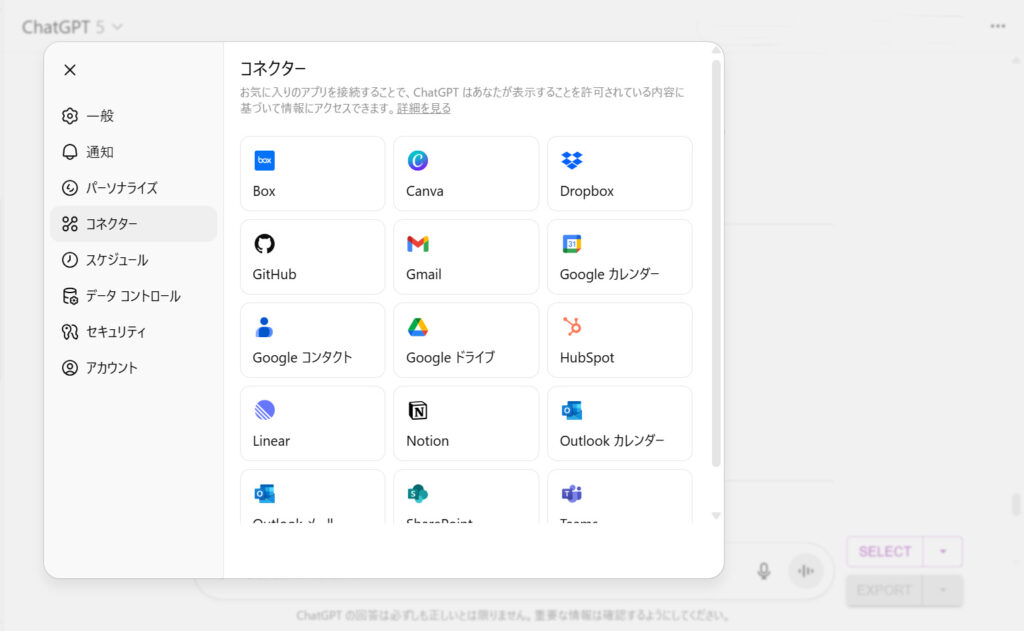Screen dimensions: 1024x631
Task: Click the Outlook mail icon in bottom row
Action: (x=264, y=494)
